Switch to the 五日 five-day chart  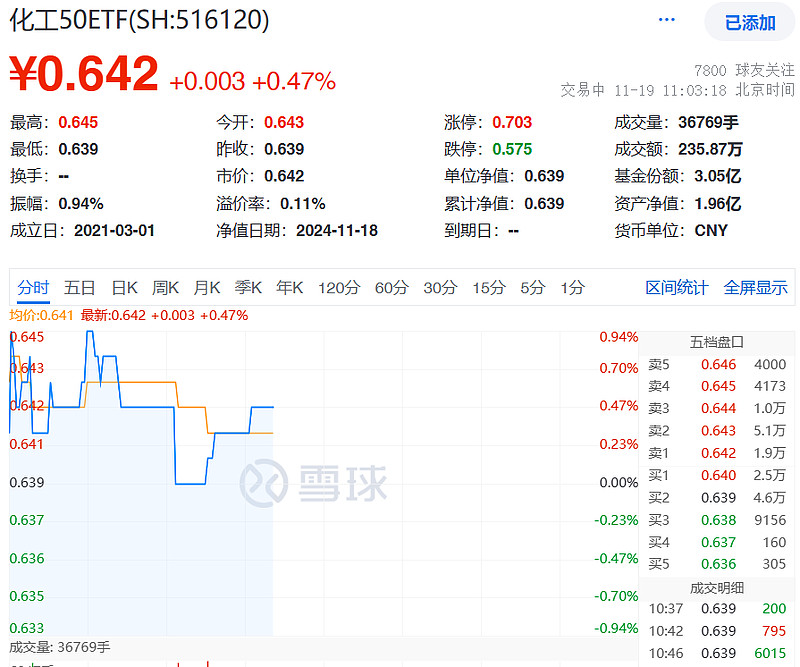point(80,287)
